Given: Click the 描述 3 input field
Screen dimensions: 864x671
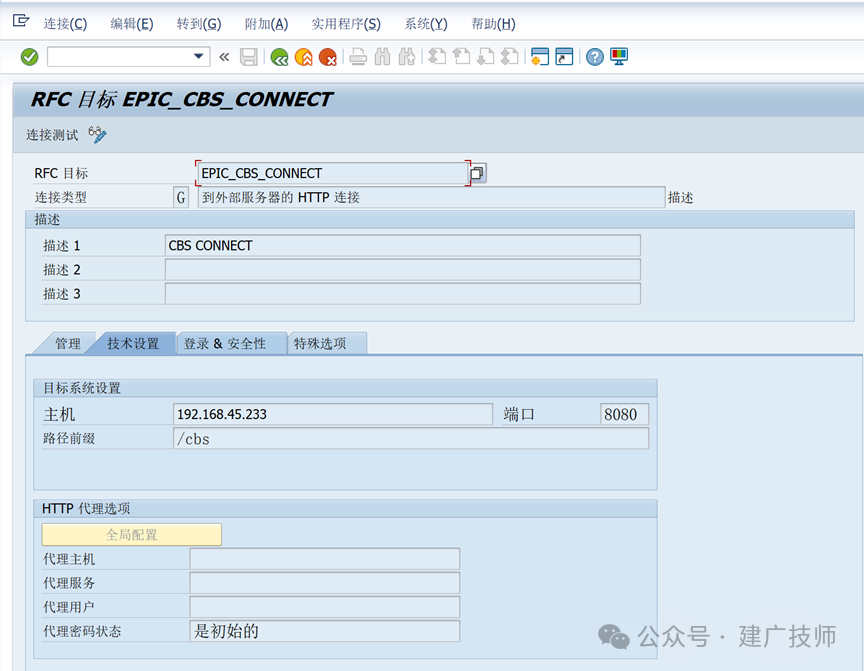Looking at the screenshot, I should click(x=402, y=294).
